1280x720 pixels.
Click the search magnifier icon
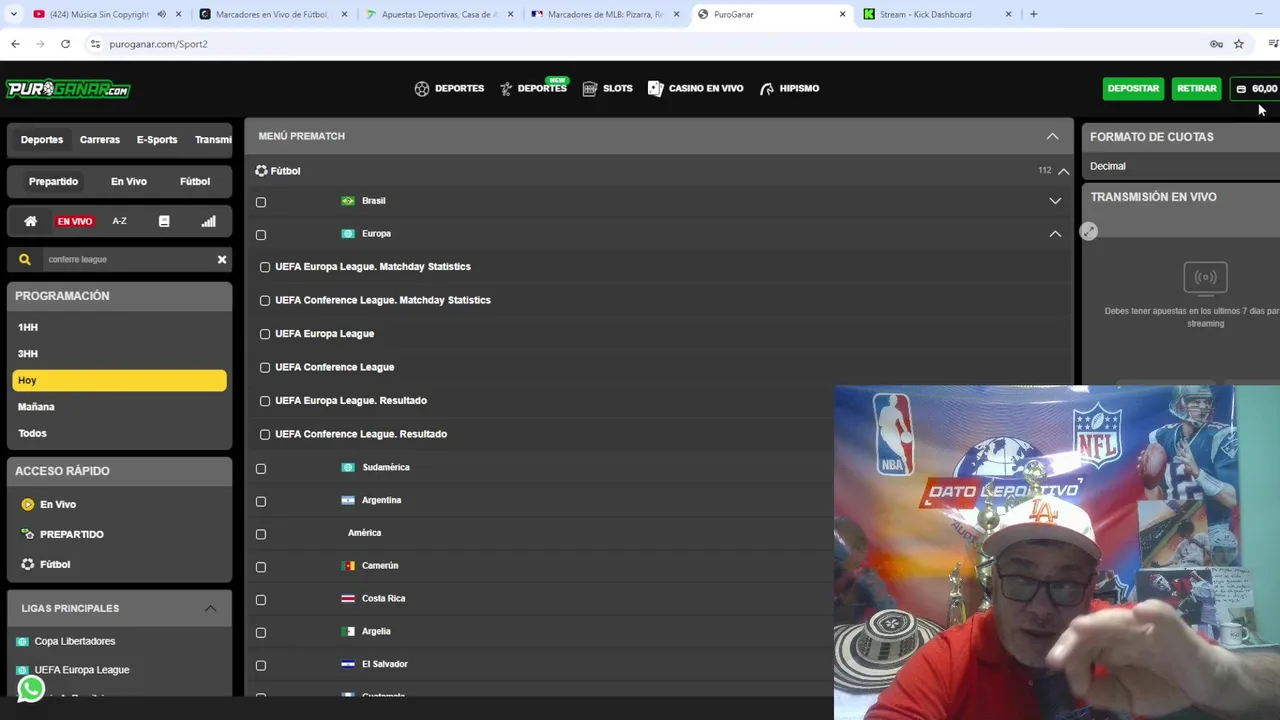tap(25, 259)
